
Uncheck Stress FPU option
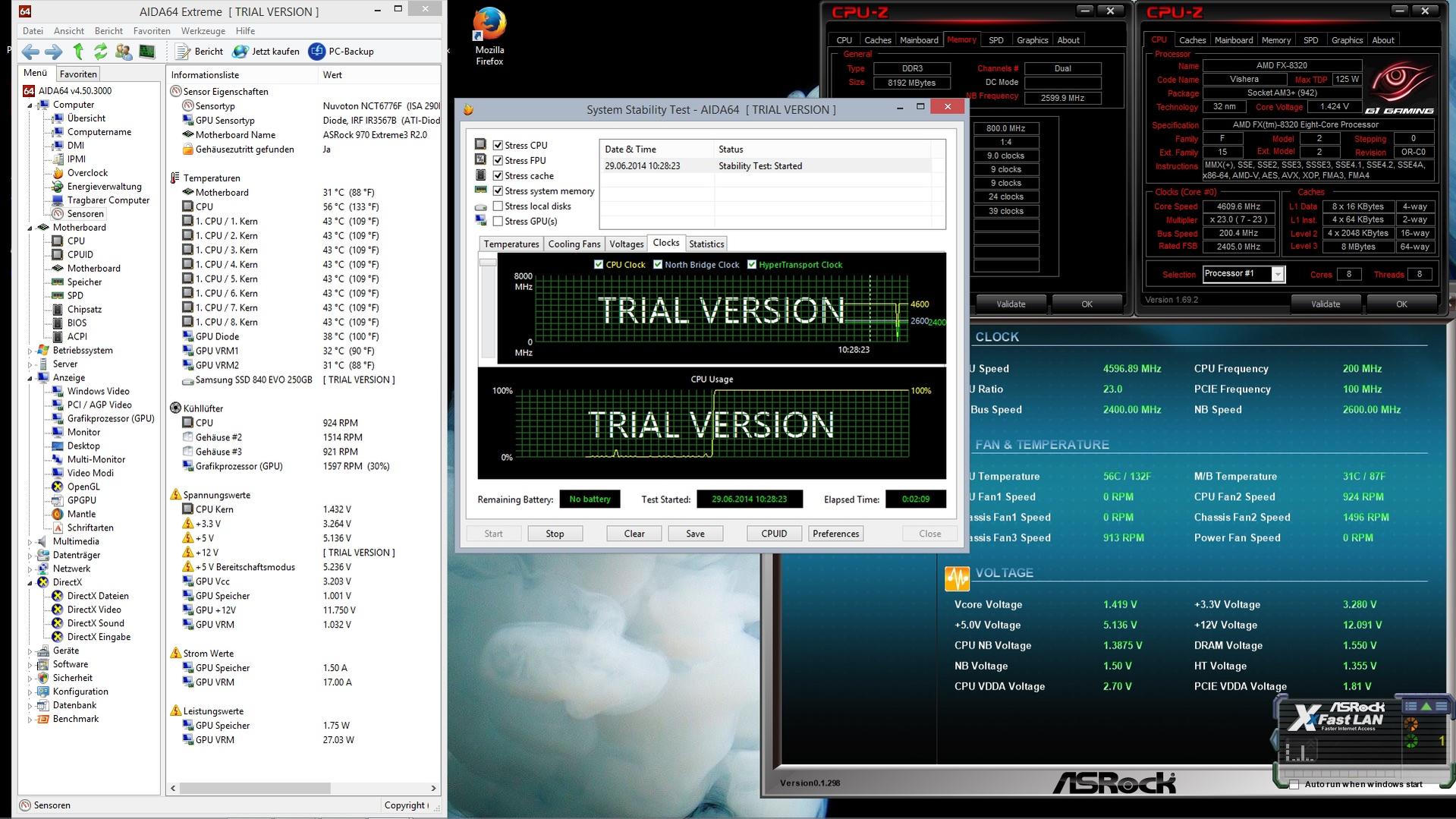tap(498, 160)
